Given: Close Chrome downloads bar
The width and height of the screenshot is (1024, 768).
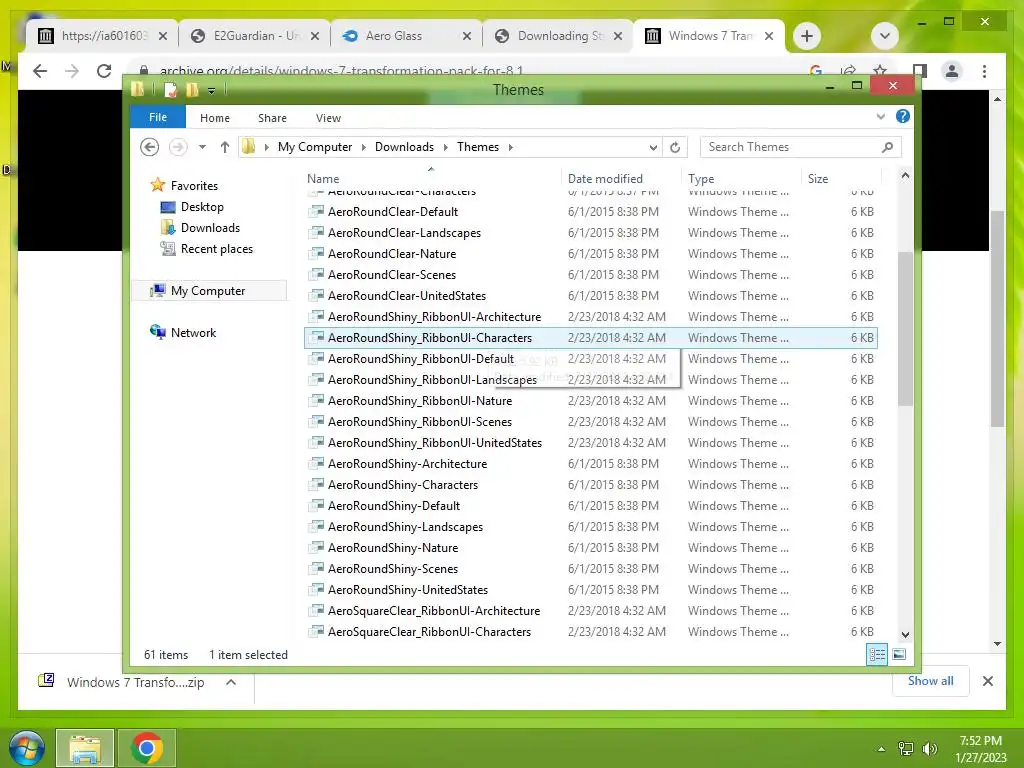Looking at the screenshot, I should pos(987,681).
